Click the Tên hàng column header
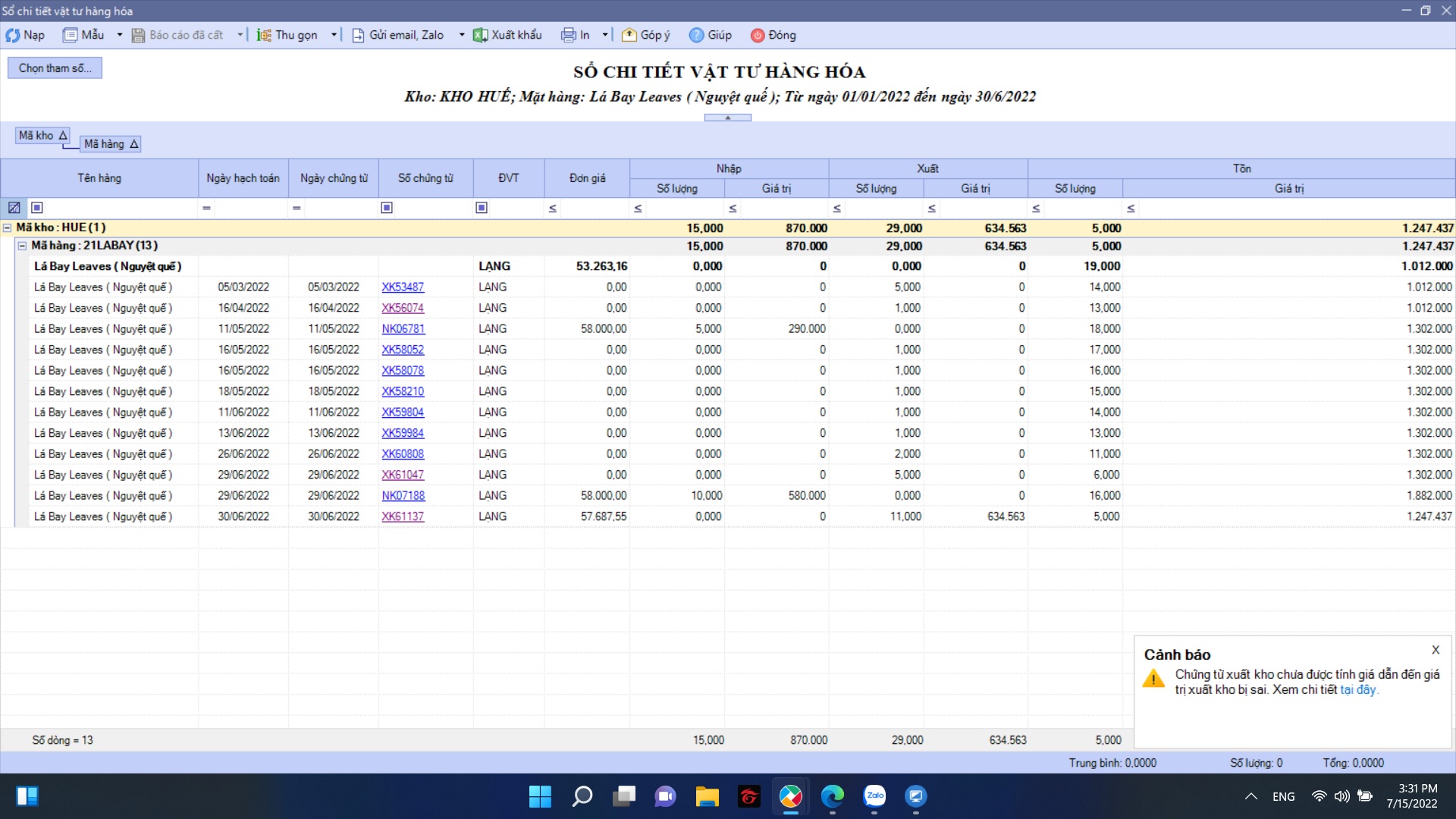Viewport: 1456px width, 819px height. 99,178
